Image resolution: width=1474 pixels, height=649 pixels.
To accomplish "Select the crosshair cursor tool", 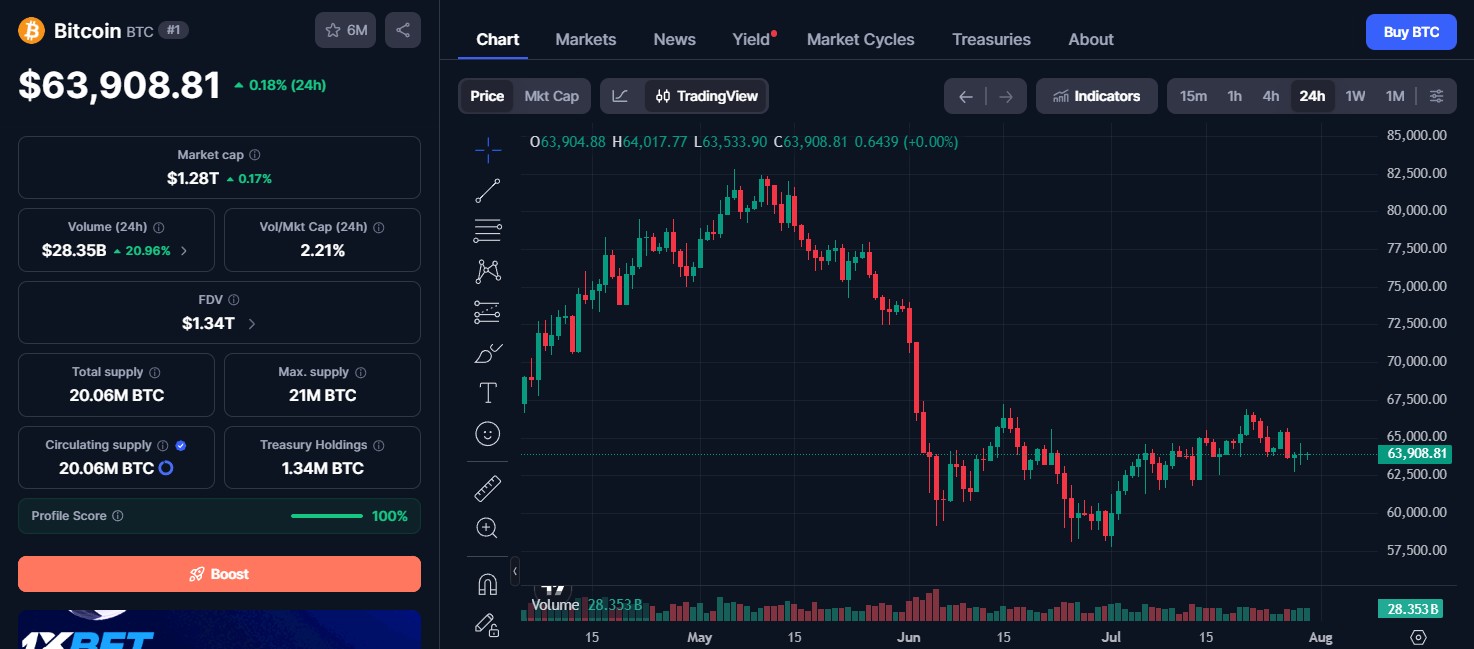I will pyautogui.click(x=488, y=151).
